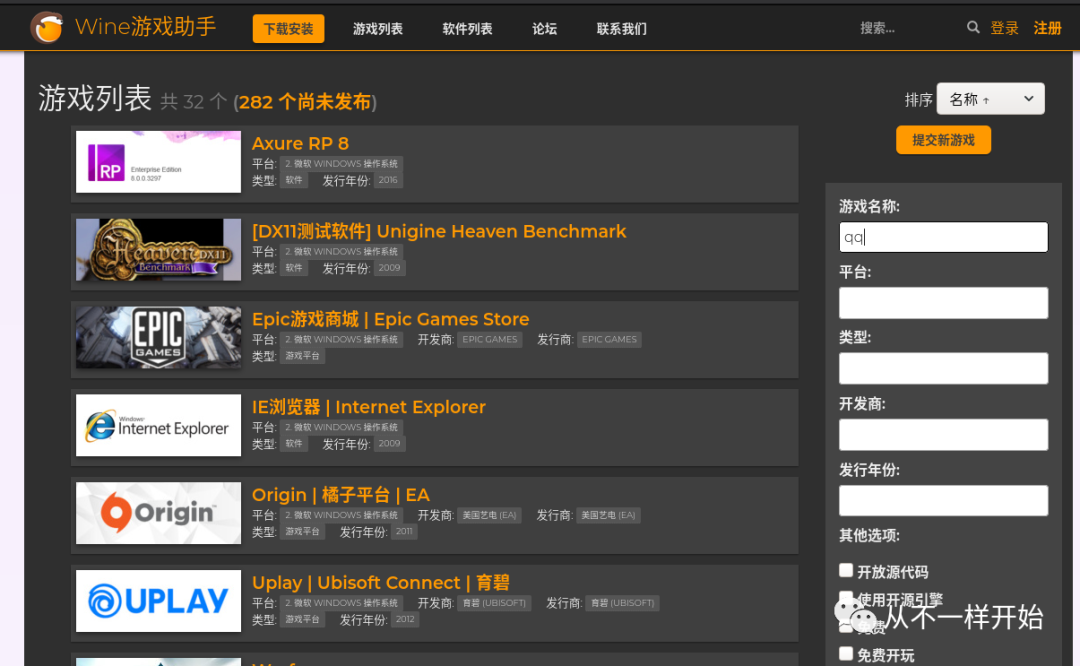
Task: Switch to 软件列表 in the navigation
Action: pyautogui.click(x=468, y=29)
